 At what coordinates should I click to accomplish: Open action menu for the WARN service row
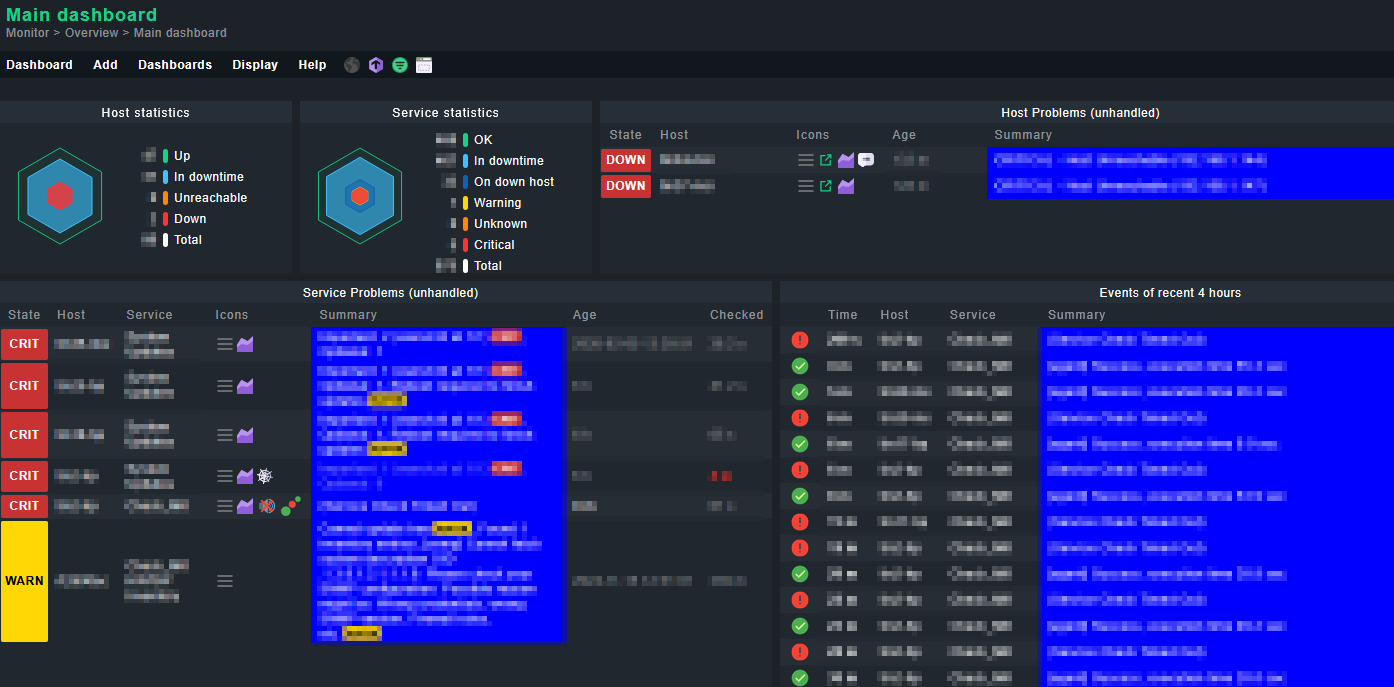(x=225, y=581)
